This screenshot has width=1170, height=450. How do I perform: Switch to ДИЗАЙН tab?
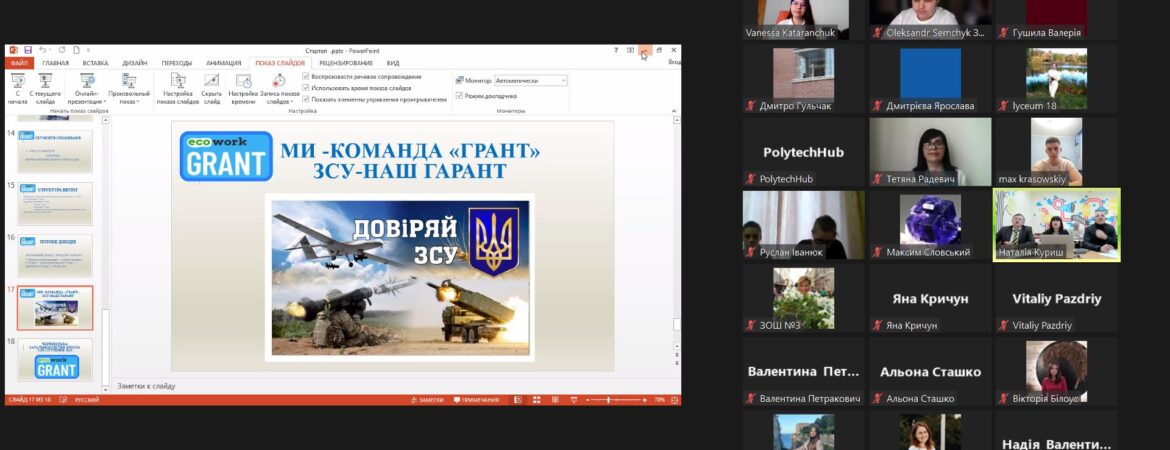click(134, 63)
